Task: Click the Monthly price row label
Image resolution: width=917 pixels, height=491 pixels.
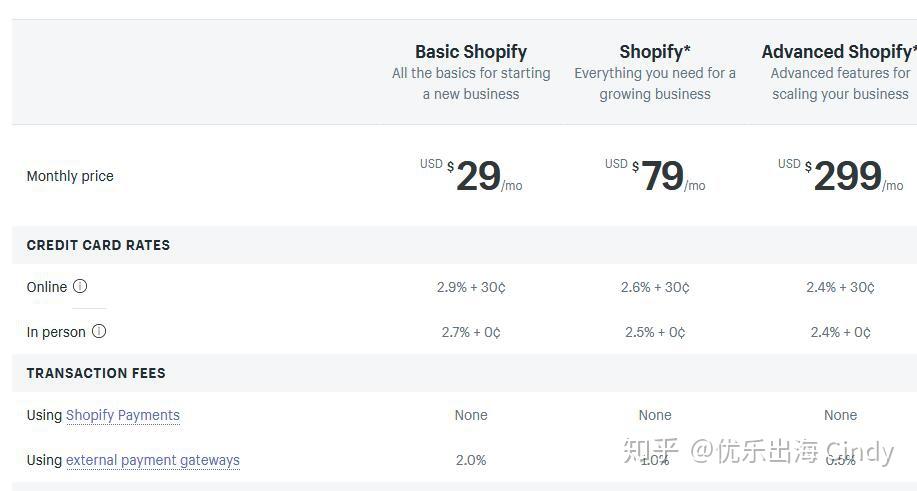Action: pyautogui.click(x=70, y=176)
